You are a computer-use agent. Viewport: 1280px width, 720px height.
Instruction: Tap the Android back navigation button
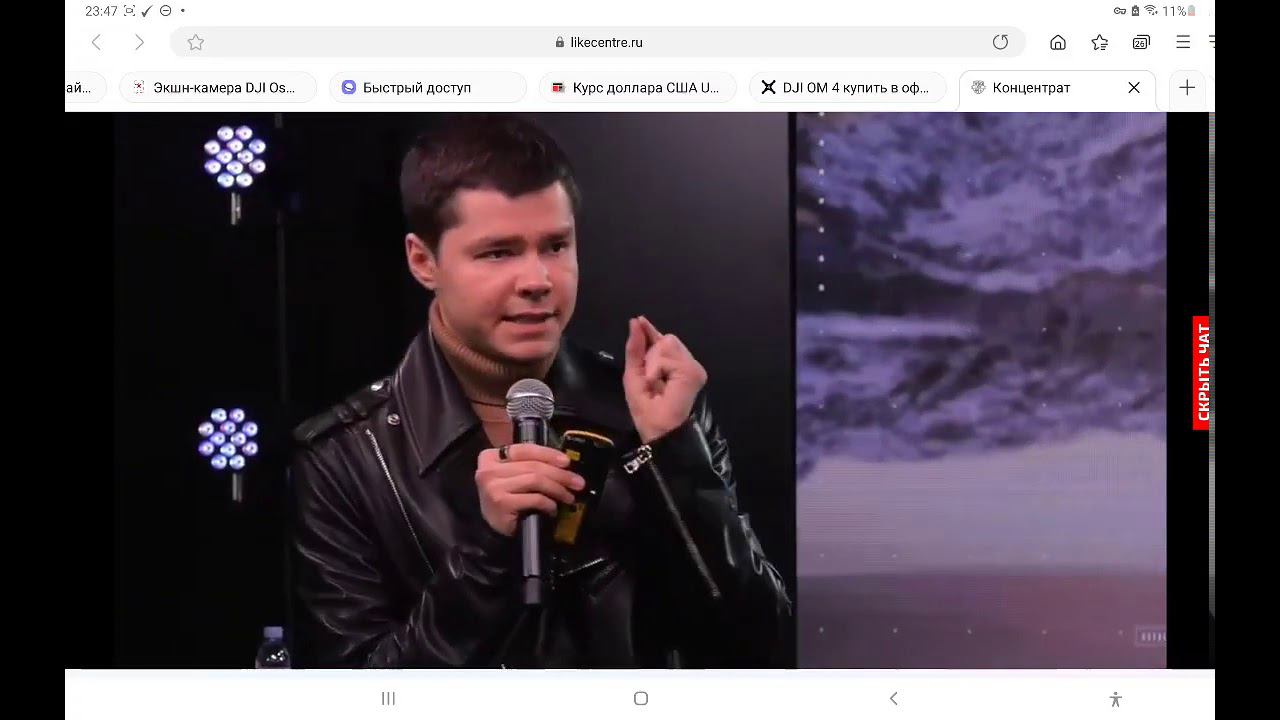pos(893,698)
